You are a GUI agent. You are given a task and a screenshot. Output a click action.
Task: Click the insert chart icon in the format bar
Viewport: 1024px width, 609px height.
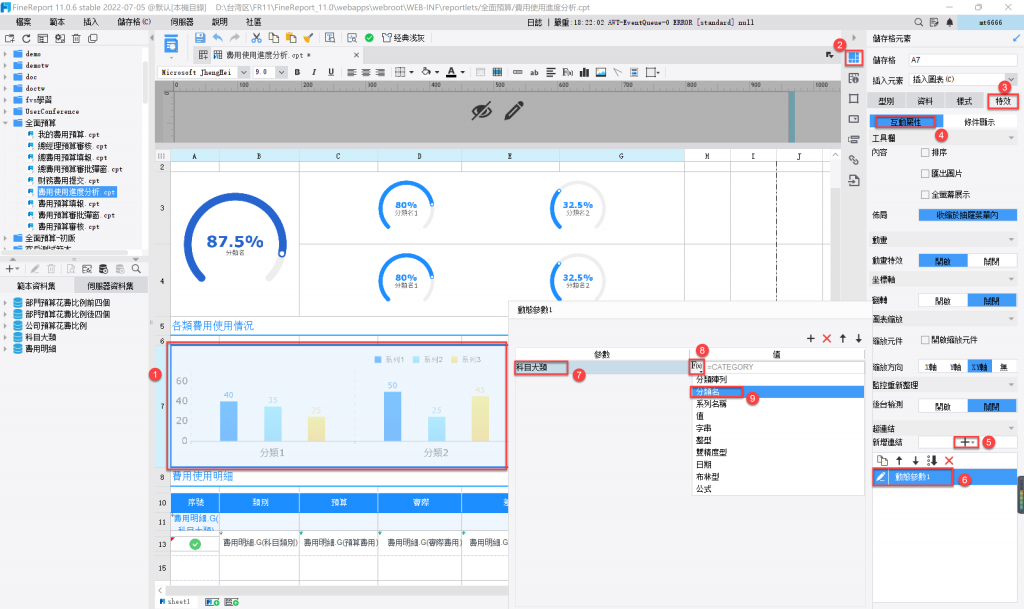click(586, 72)
